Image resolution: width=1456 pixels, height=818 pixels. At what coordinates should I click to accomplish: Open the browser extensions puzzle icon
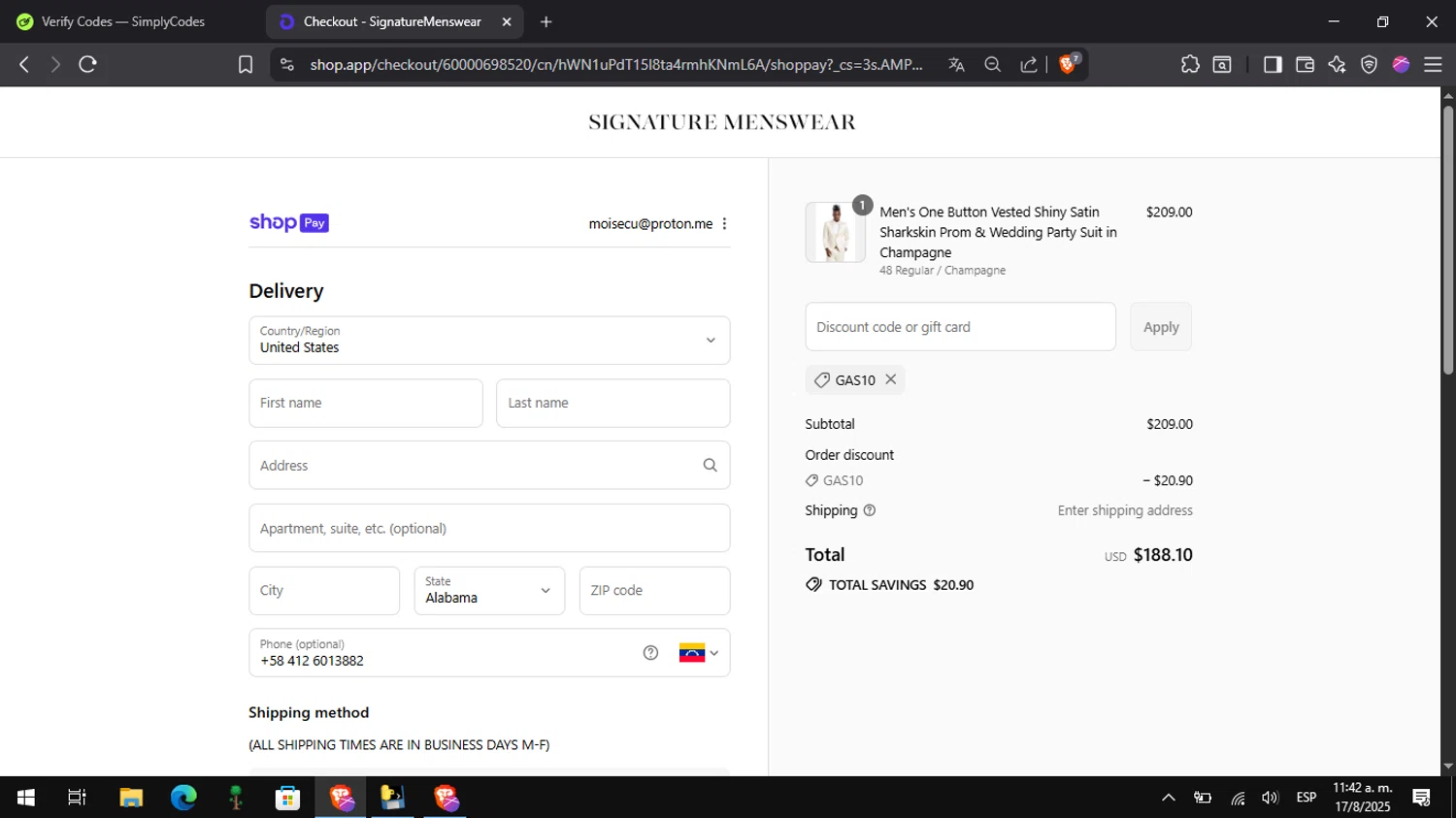tap(1190, 64)
